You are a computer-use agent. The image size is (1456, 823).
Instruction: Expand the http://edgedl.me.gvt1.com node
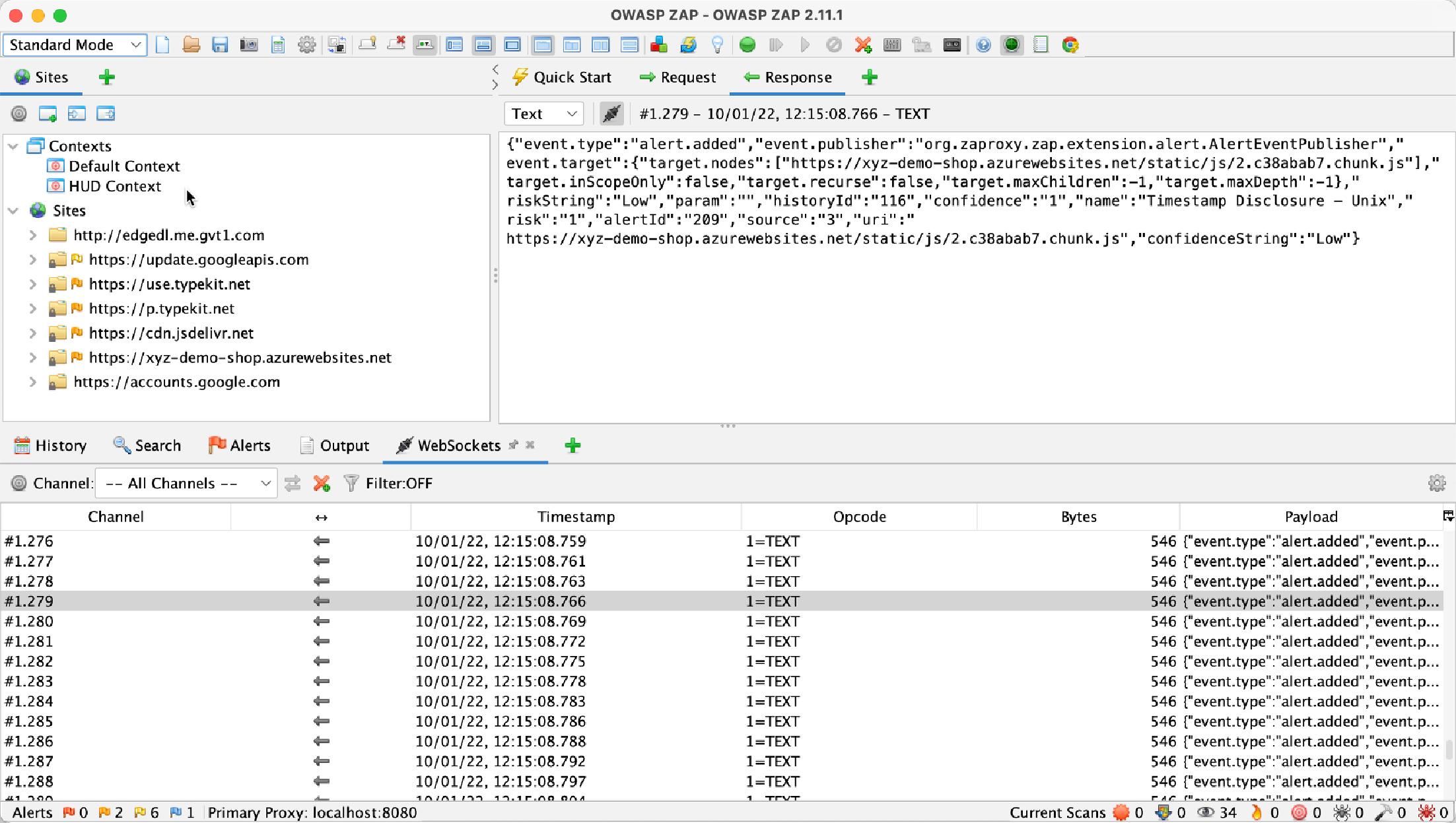pyautogui.click(x=33, y=235)
